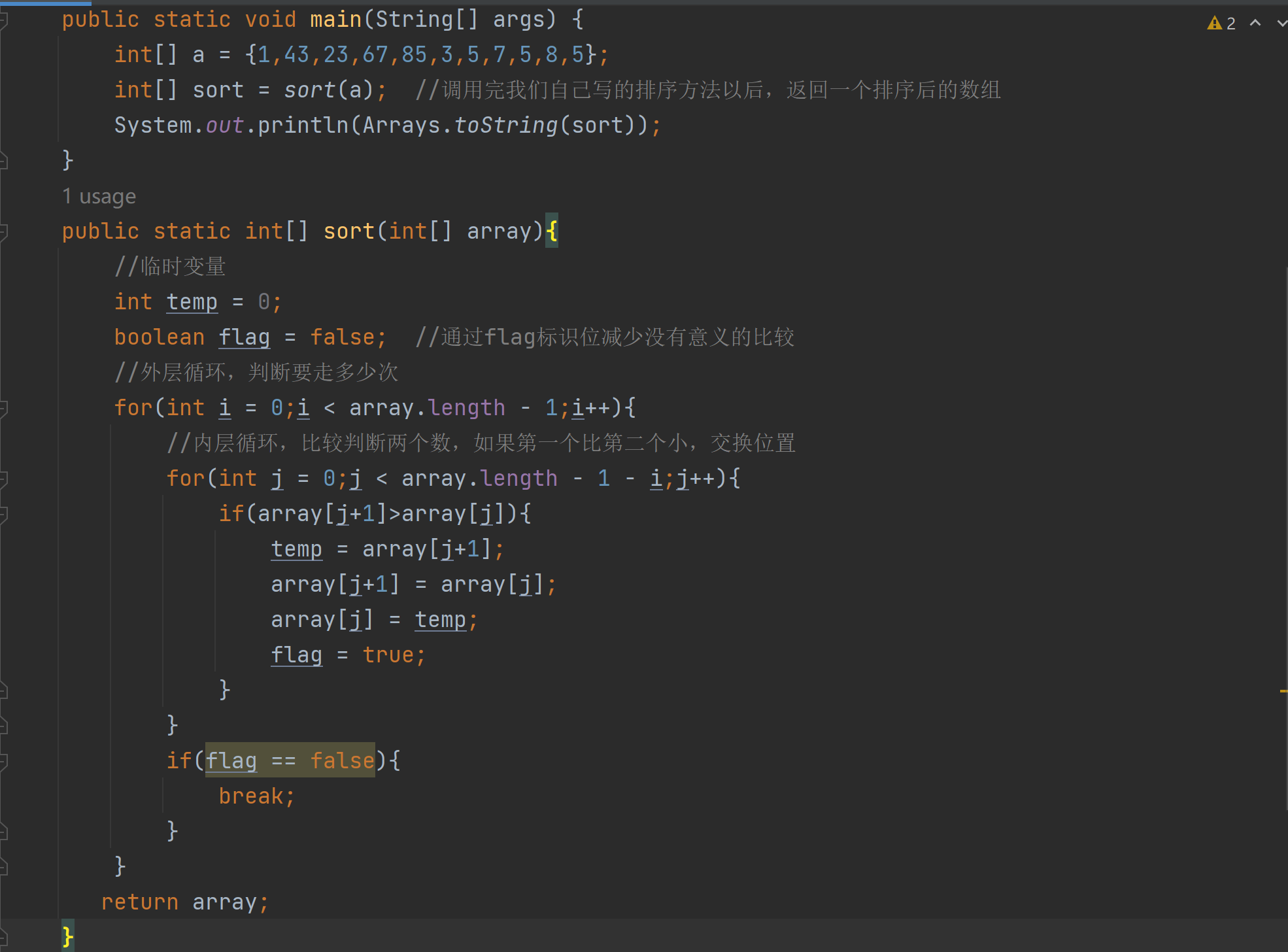Fold the if(array[j+1]>array[j]) block marker
Viewport: 1288px width, 952px height.
point(3,514)
